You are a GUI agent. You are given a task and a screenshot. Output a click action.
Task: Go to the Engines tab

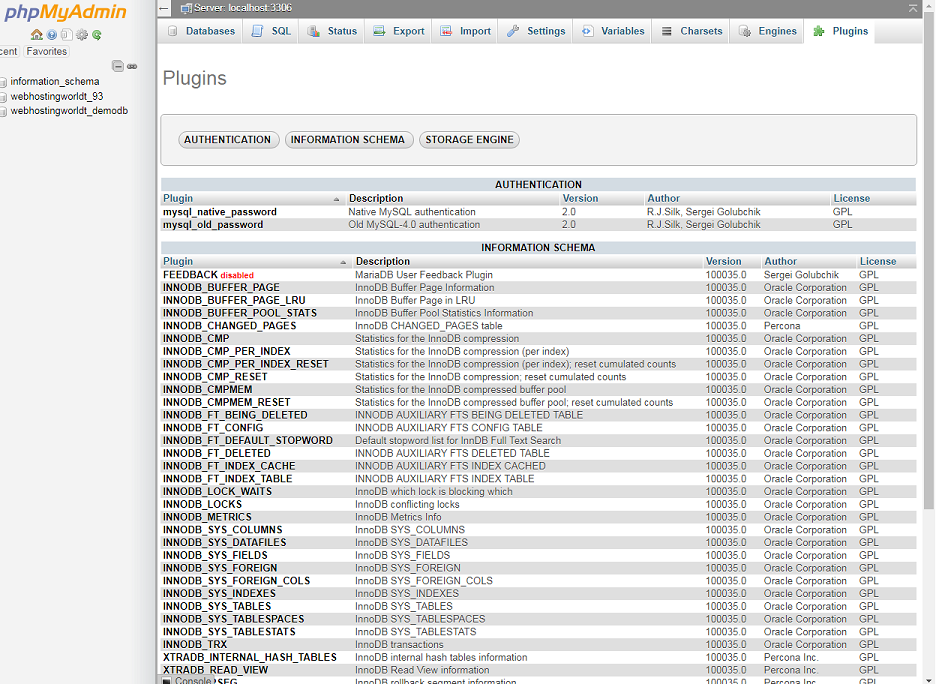coord(768,31)
